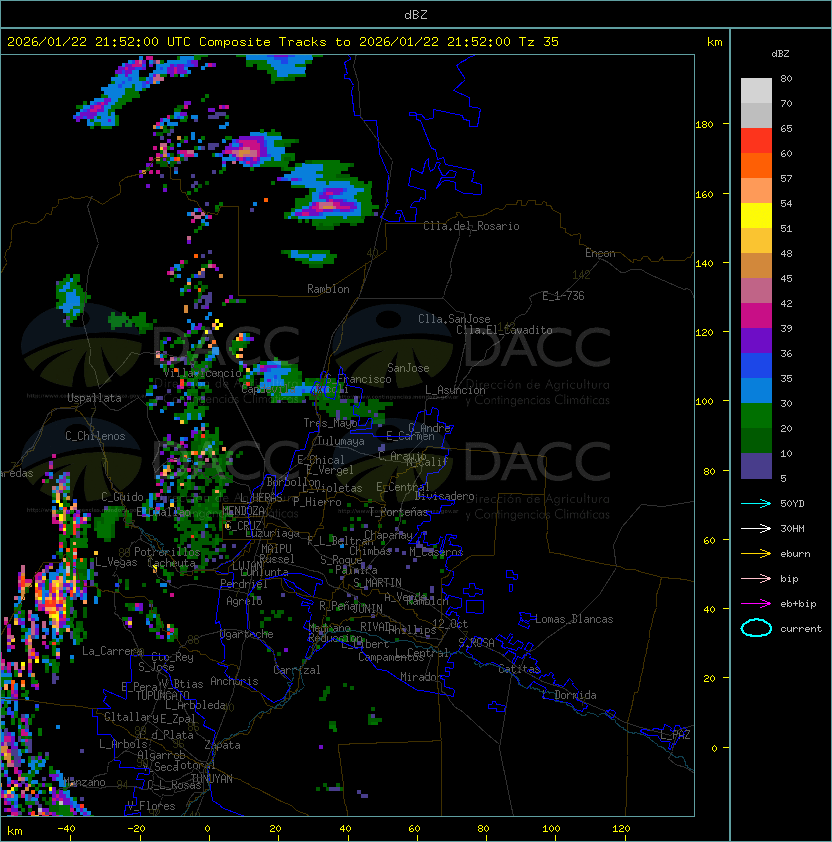This screenshot has width=832, height=842.
Task: Click the Clla.del_Rosario map label
Action: click(x=471, y=226)
